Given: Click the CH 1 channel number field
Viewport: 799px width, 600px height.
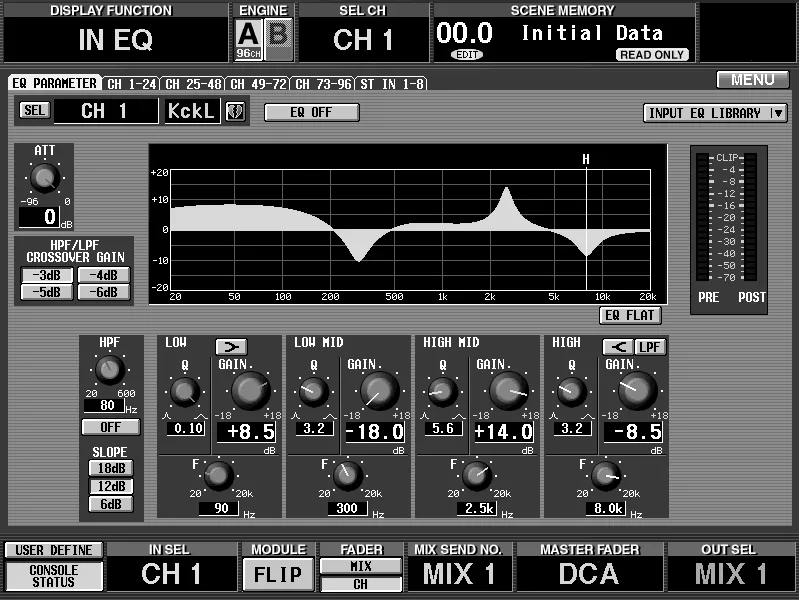Looking at the screenshot, I should (106, 111).
